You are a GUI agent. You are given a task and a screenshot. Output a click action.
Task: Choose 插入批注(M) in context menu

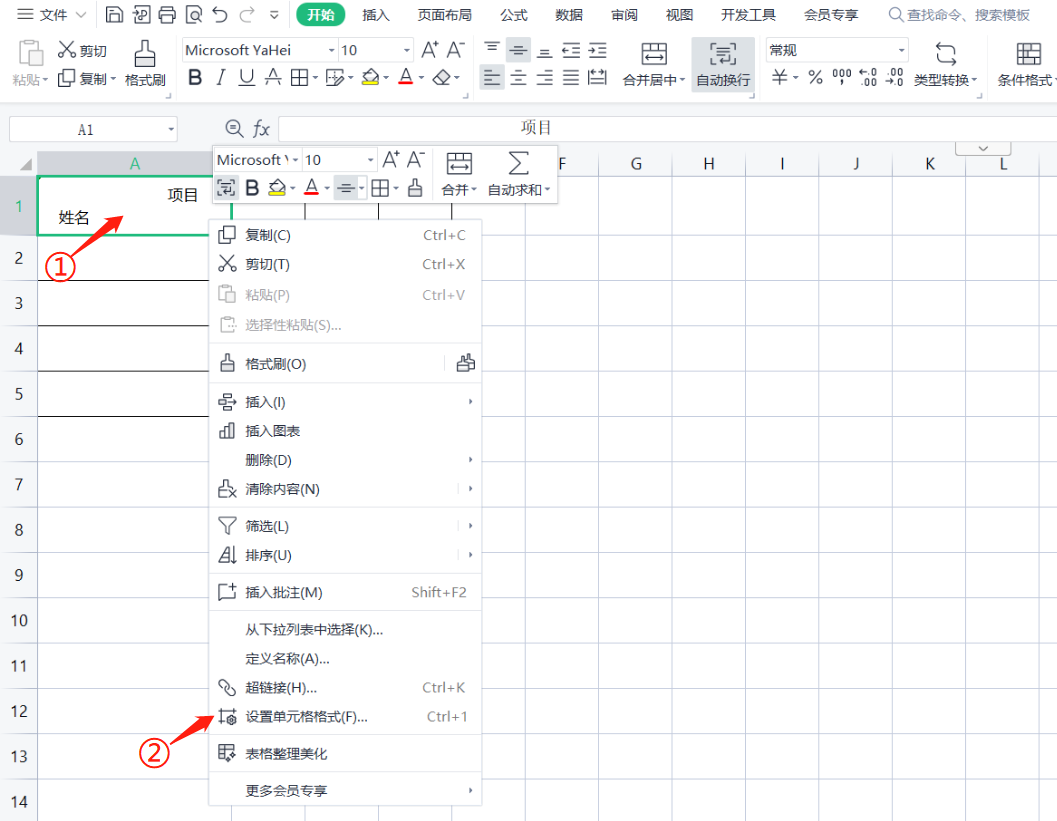pyautogui.click(x=345, y=592)
